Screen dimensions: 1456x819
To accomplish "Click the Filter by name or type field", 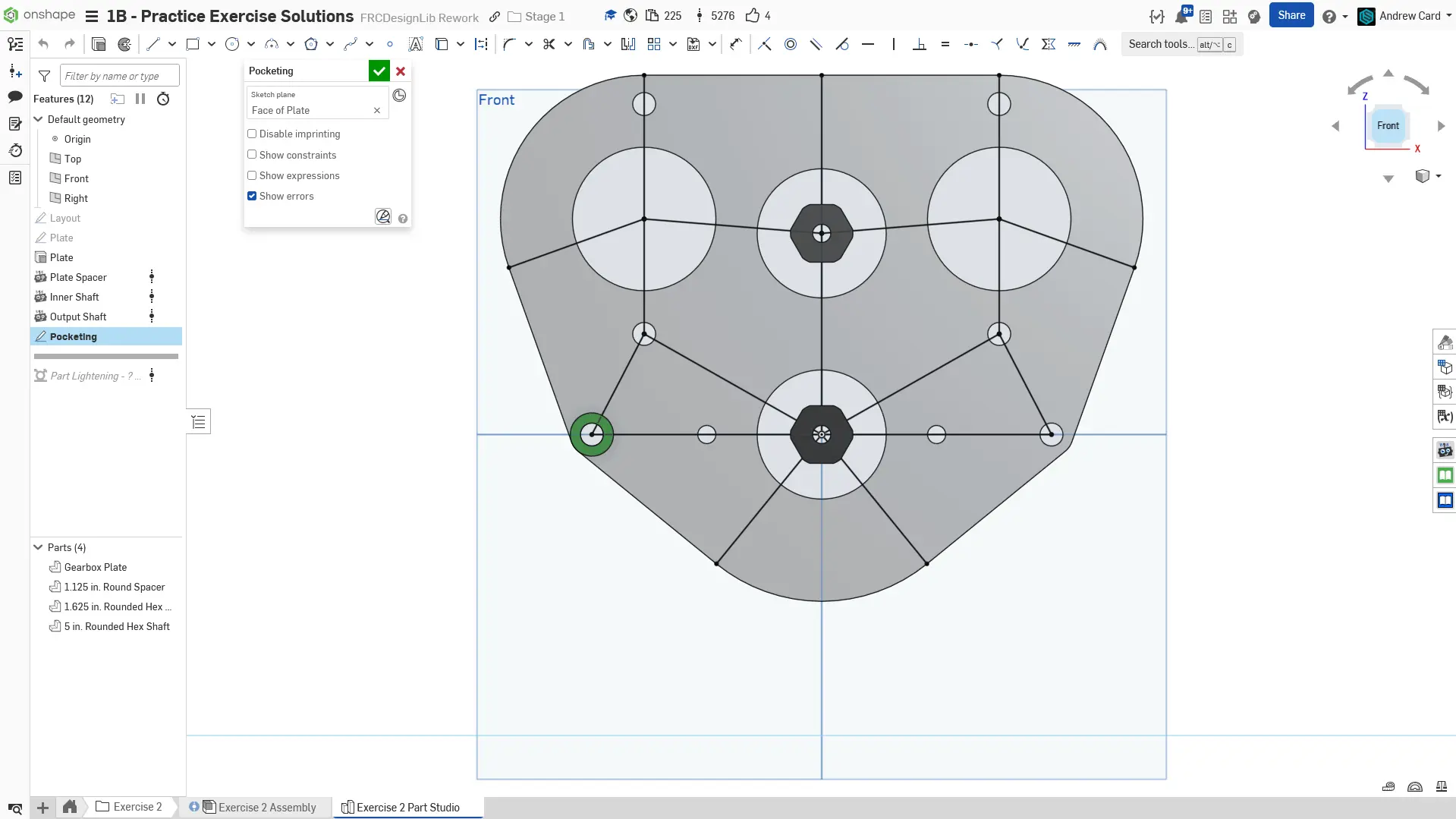I will (119, 76).
